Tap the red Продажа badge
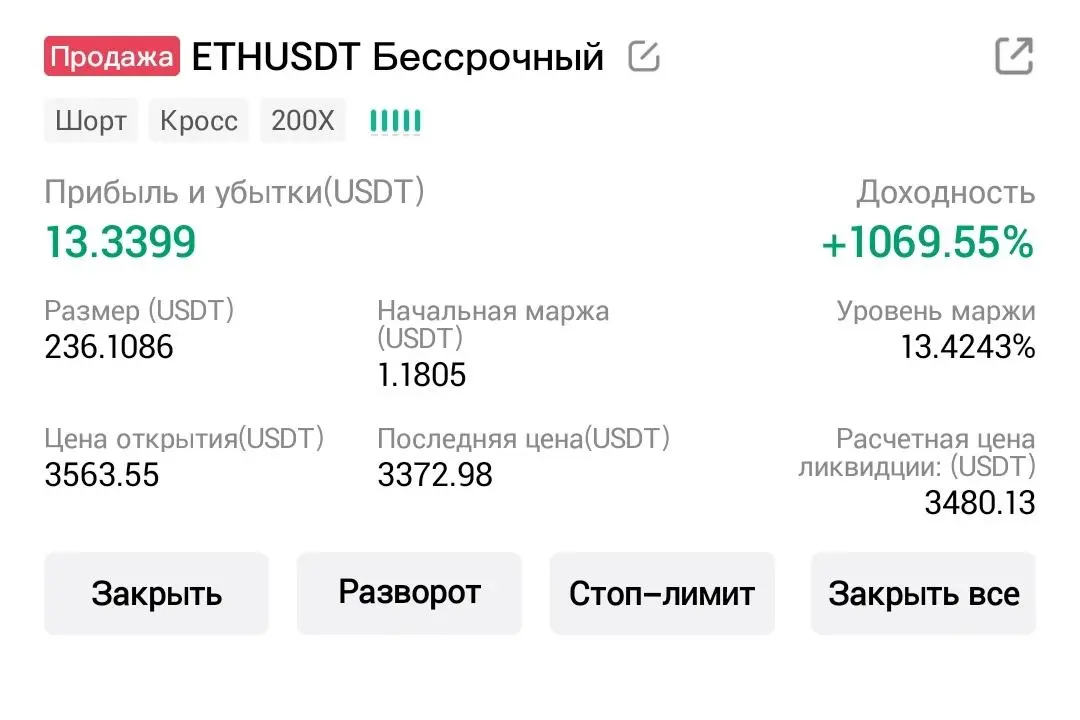This screenshot has width=1080, height=720. click(112, 56)
